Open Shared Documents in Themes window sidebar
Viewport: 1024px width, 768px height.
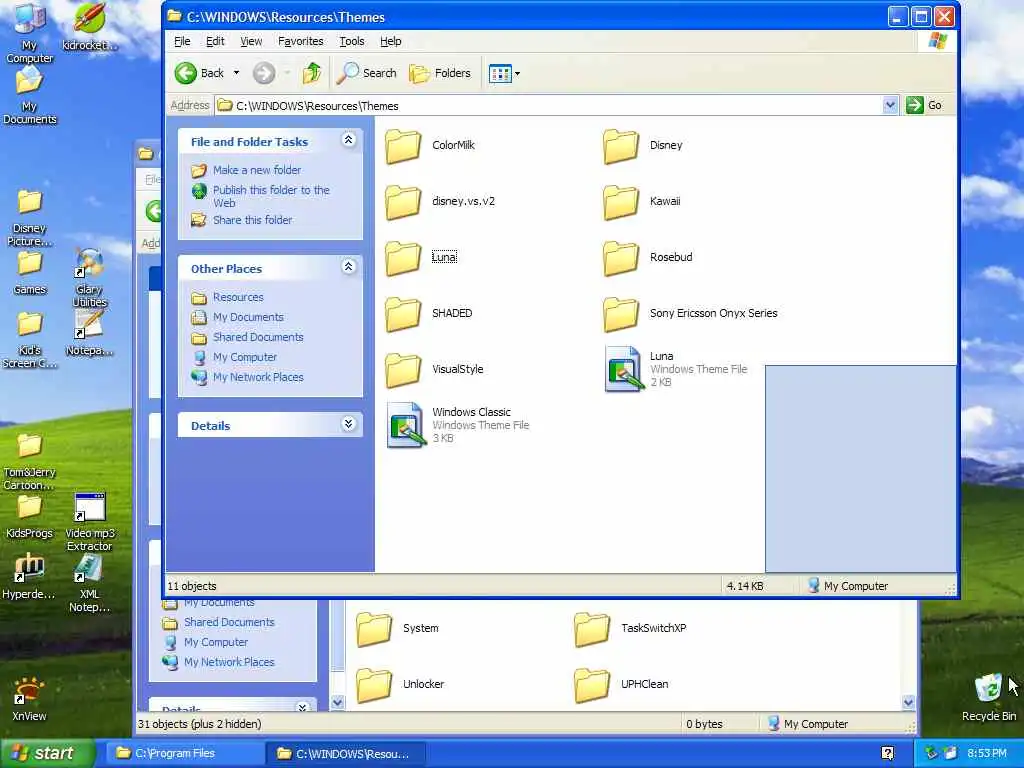(258, 337)
